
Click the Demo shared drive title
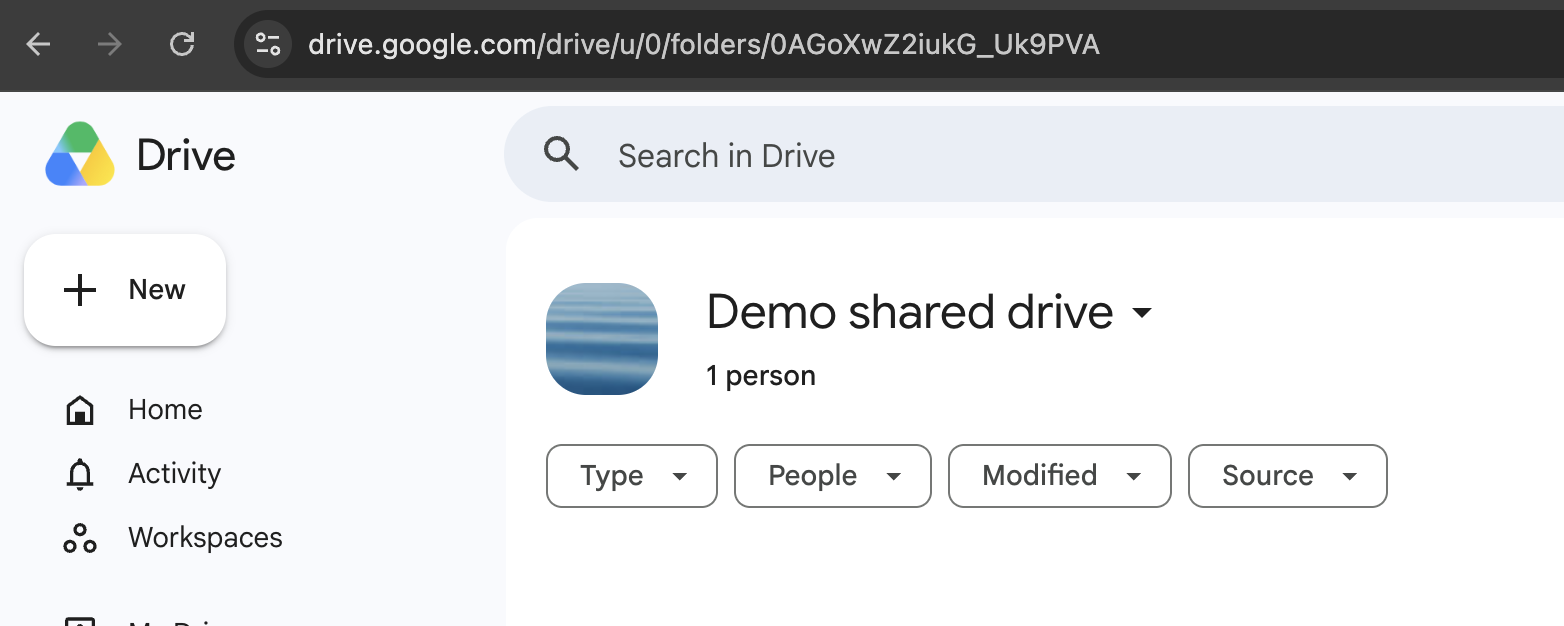click(x=910, y=312)
